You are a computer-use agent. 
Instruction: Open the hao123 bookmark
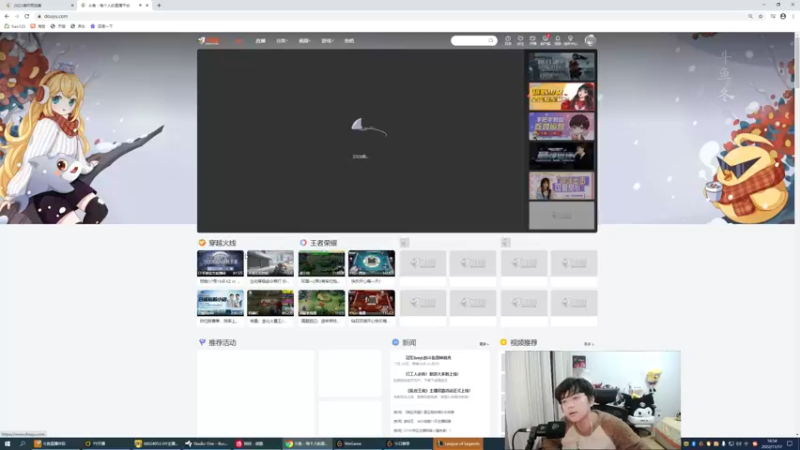pos(15,26)
